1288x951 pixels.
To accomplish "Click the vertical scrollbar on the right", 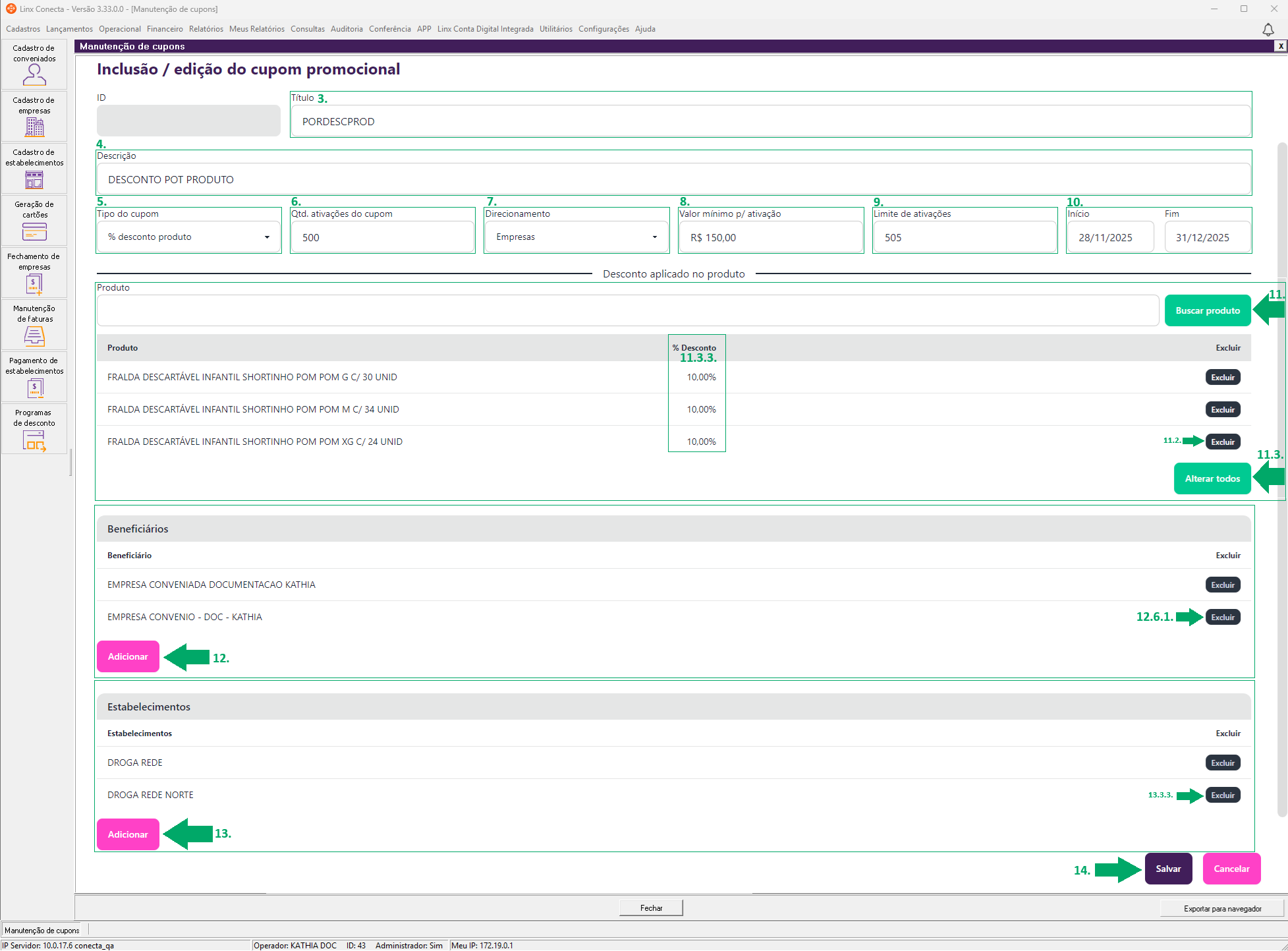I will coord(1281,461).
